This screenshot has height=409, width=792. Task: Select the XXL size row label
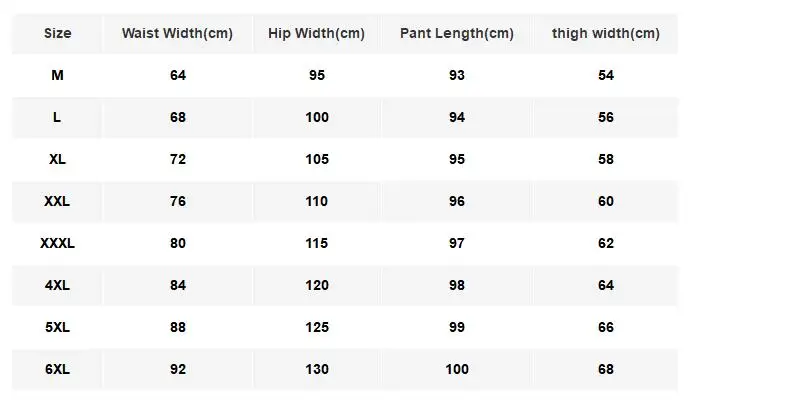58,201
